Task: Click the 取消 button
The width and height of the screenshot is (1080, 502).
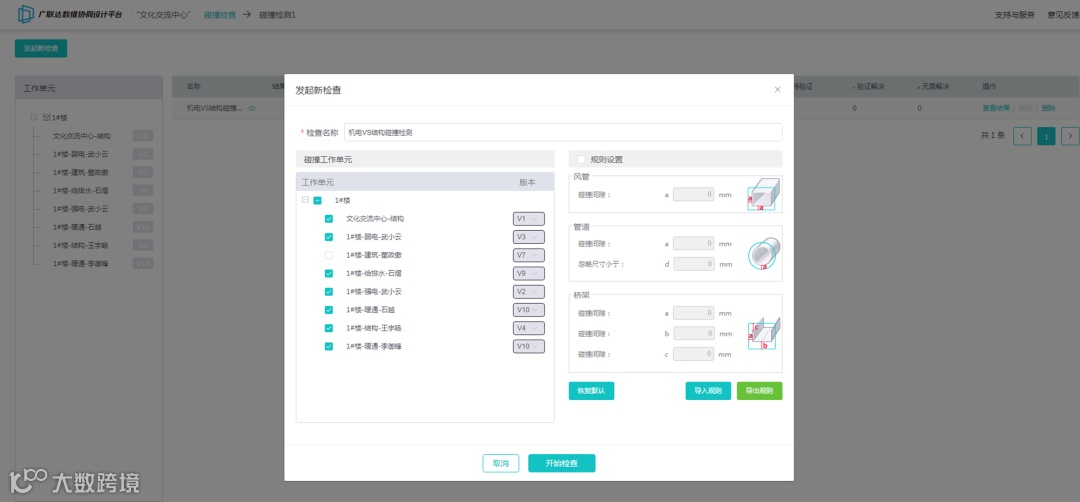Action: pos(501,463)
